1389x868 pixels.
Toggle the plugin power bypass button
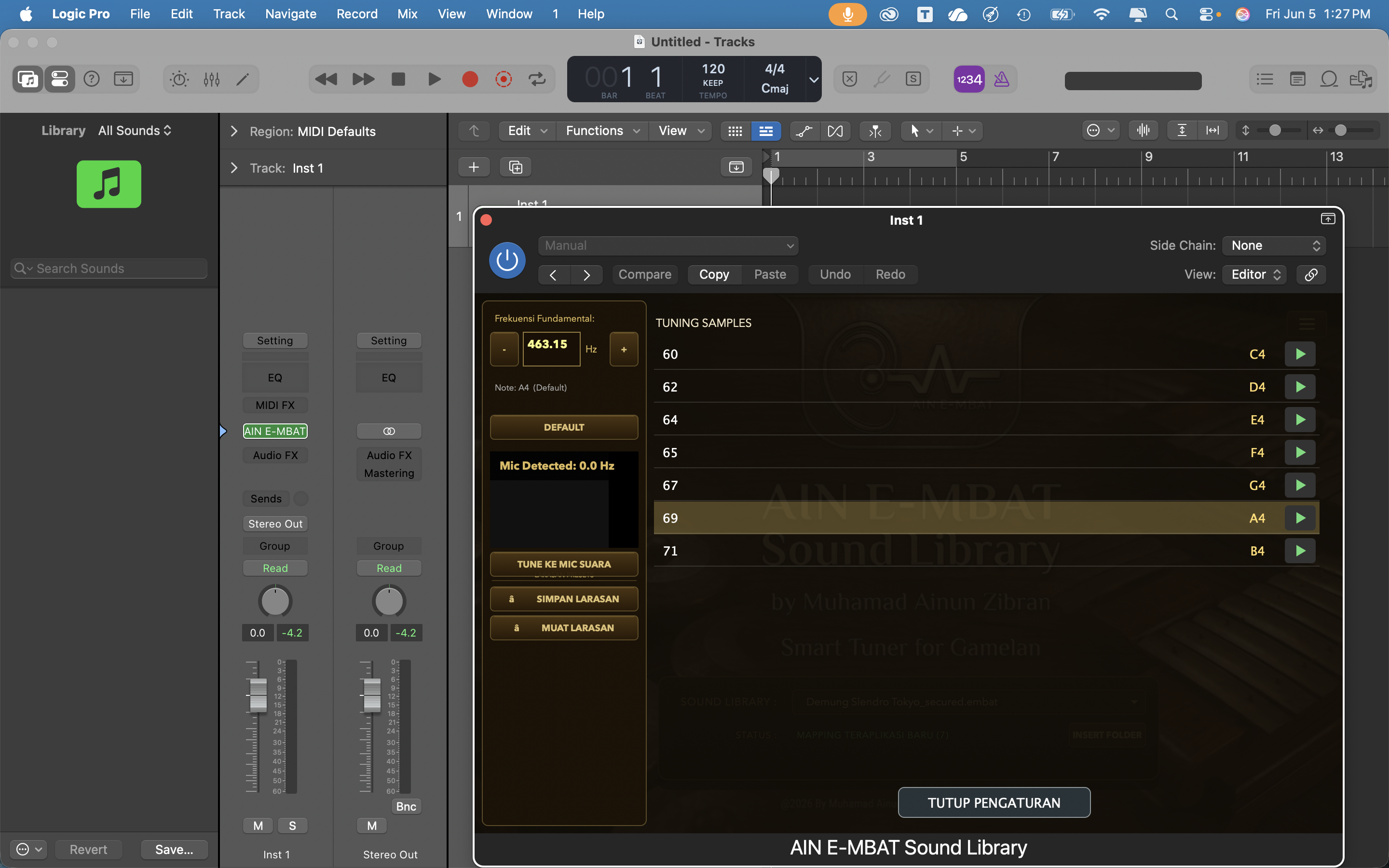[507, 260]
